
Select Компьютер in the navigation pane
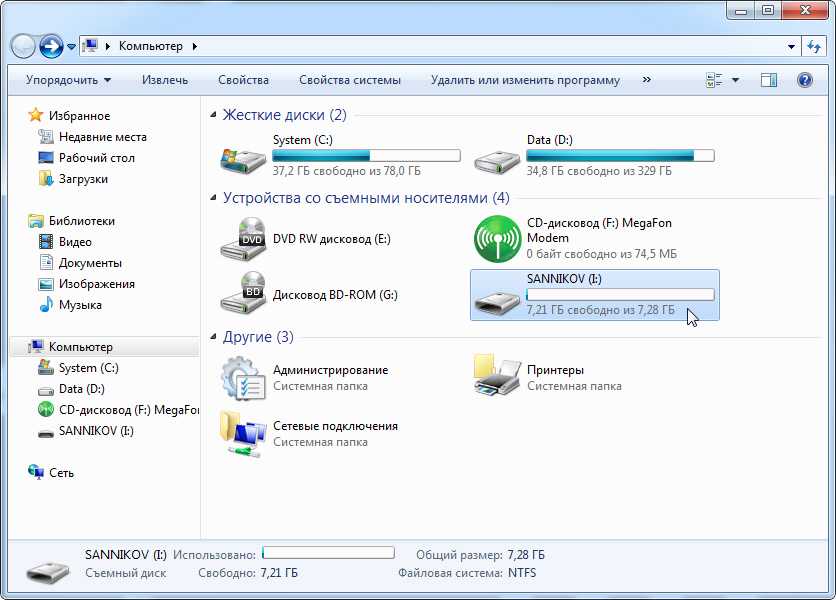[81, 347]
